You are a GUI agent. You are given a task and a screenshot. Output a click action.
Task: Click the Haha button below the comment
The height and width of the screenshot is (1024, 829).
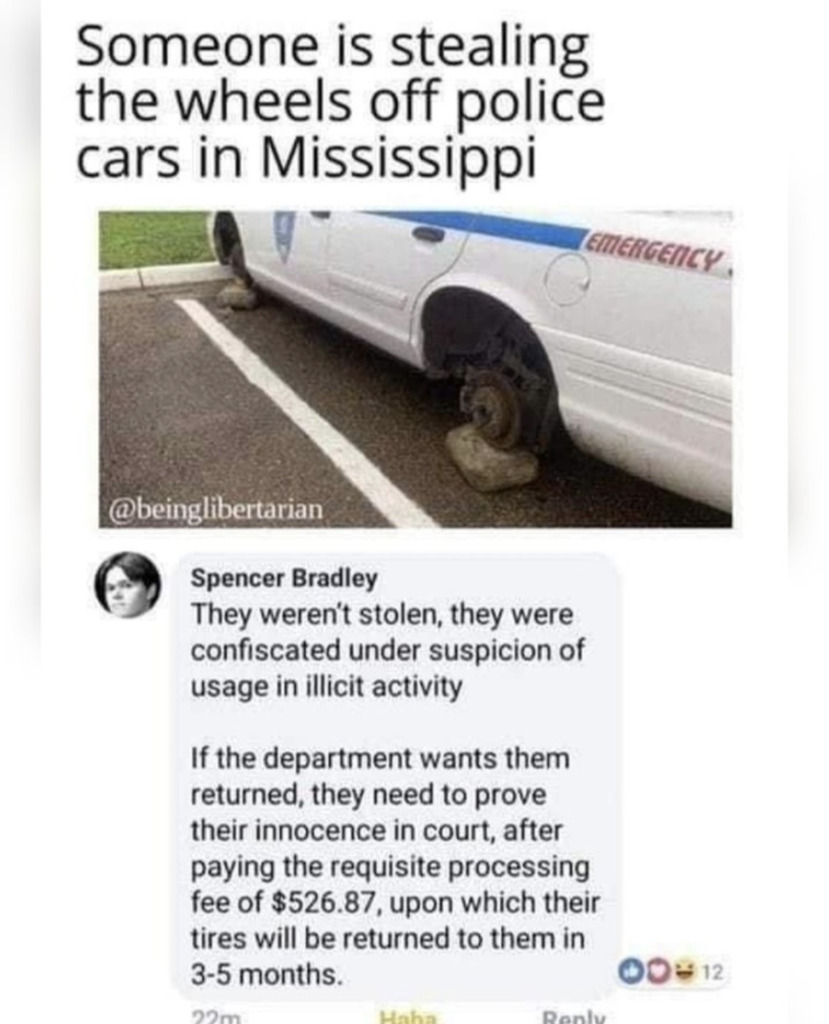pyautogui.click(x=408, y=1016)
